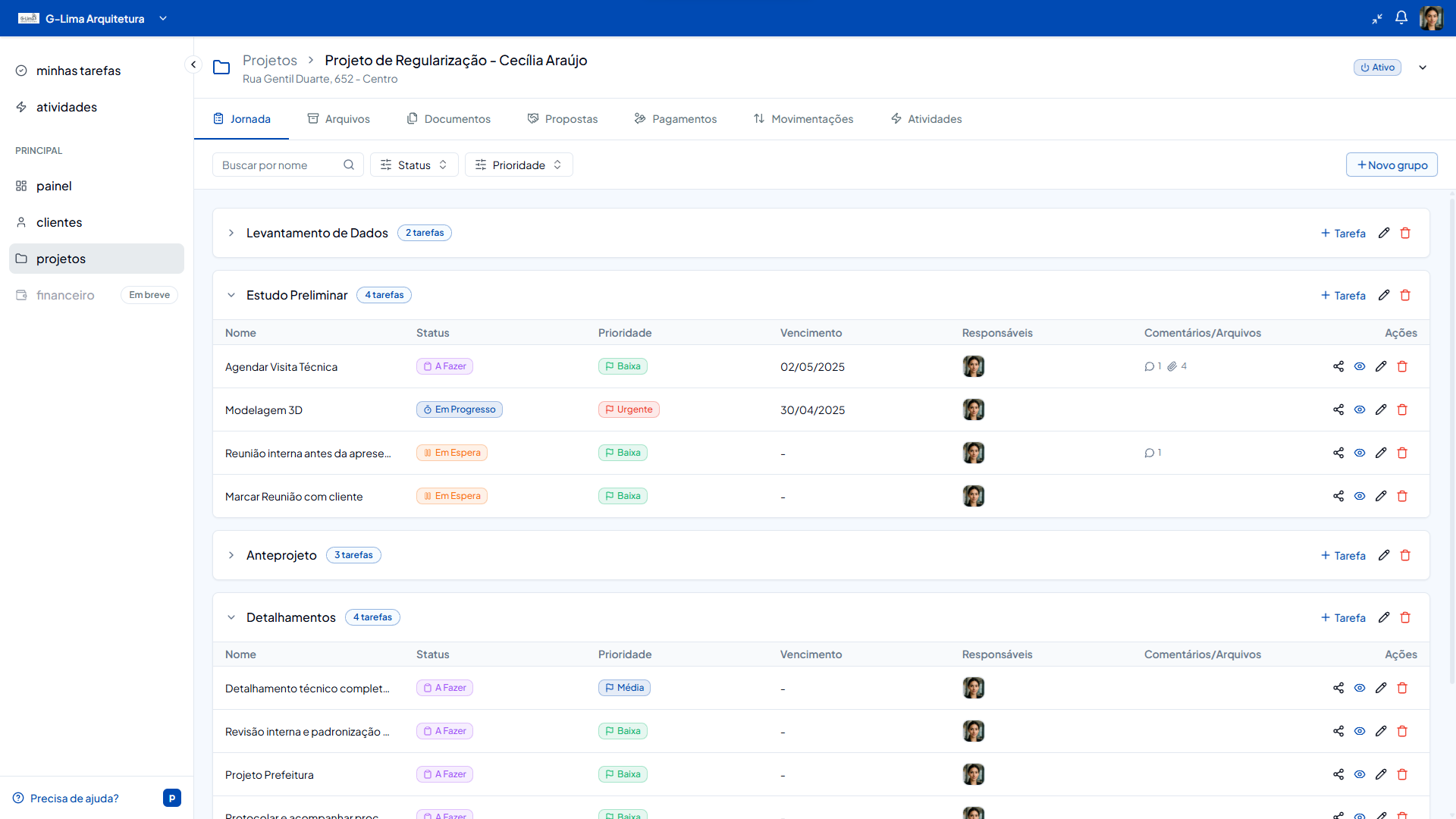
Task: Open the Prioridade filter dropdown
Action: pos(519,165)
